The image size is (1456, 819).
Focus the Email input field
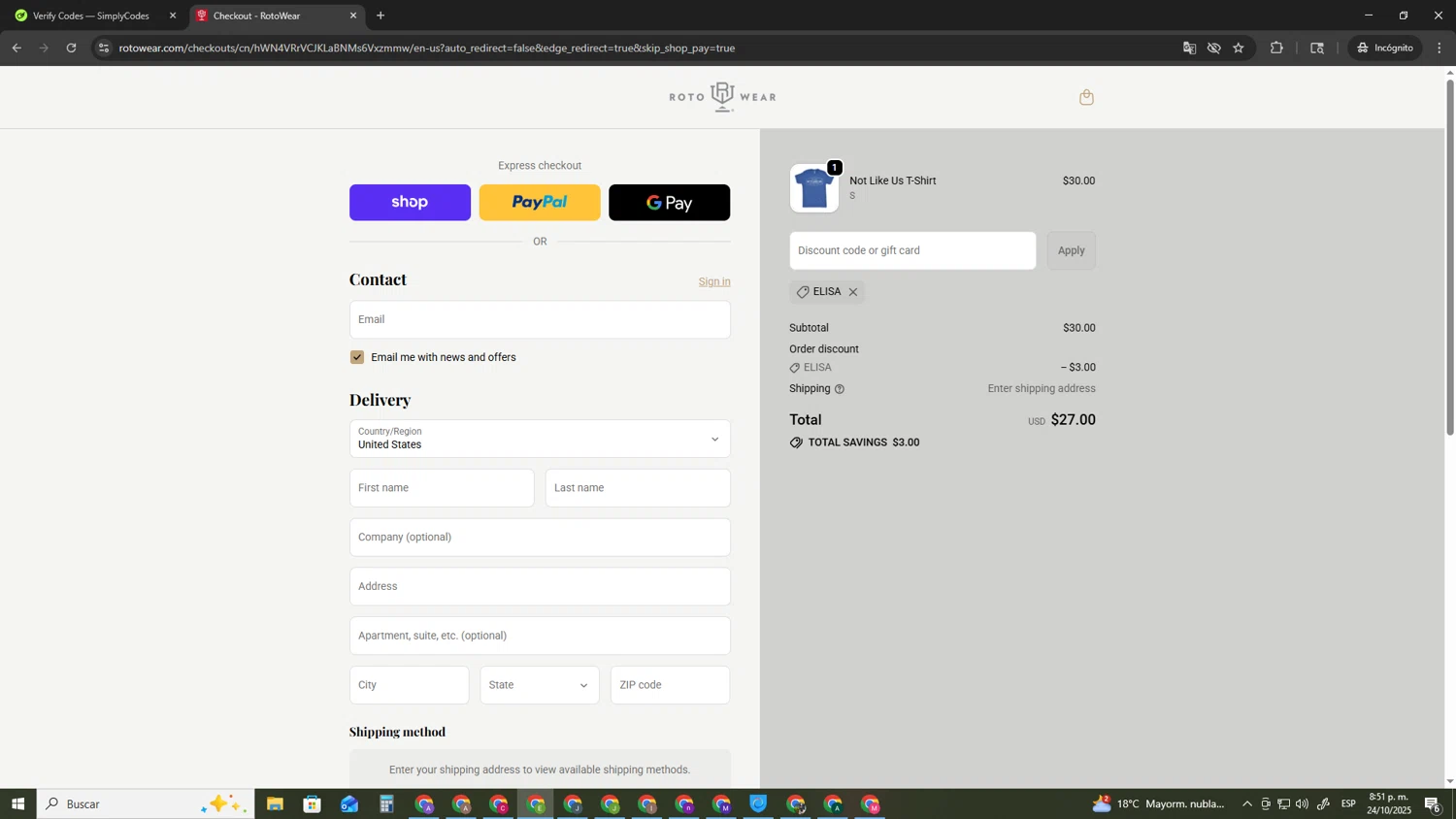[x=540, y=319]
